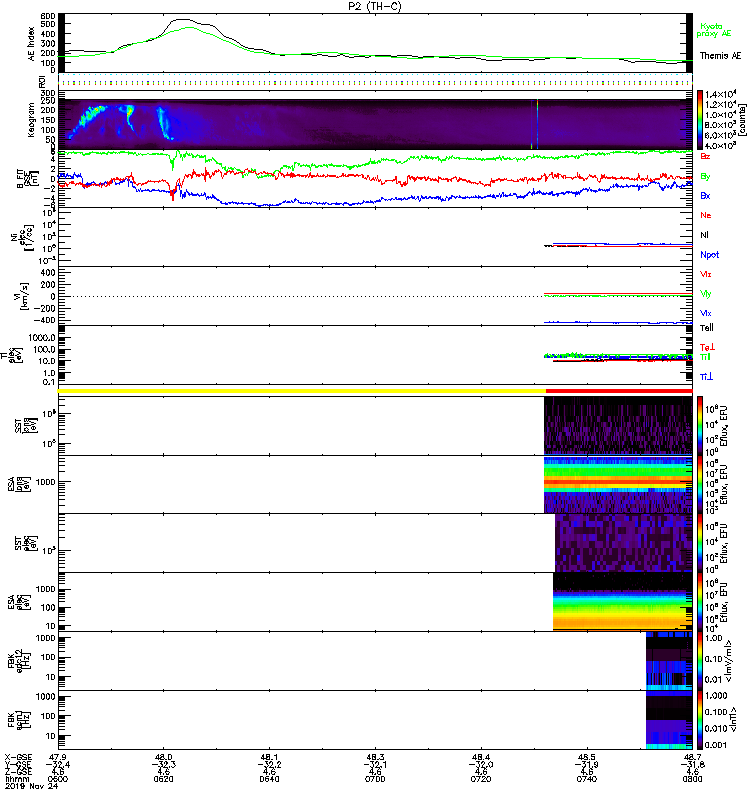Click the "0700" time tick label
The height and width of the screenshot is (800, 750).
tap(375, 779)
